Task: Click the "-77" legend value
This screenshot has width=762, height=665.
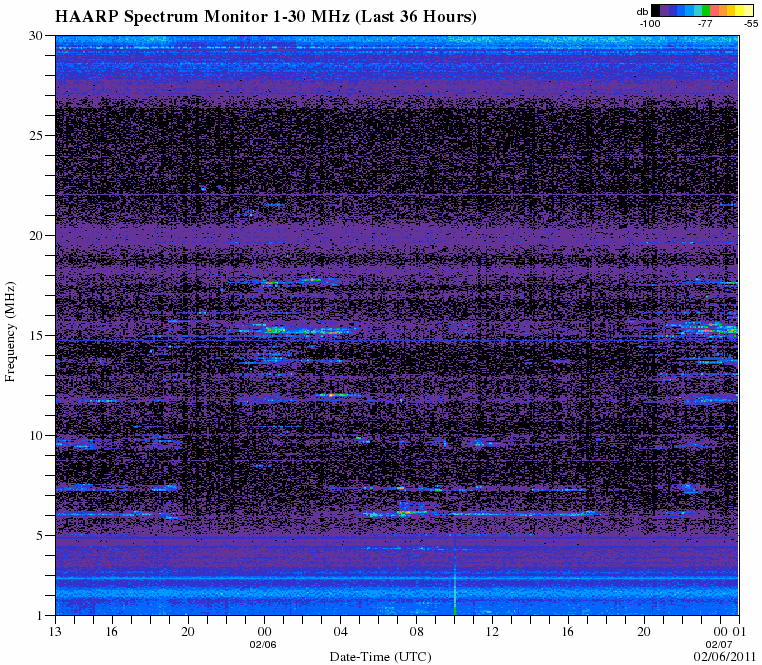Action: click(705, 24)
